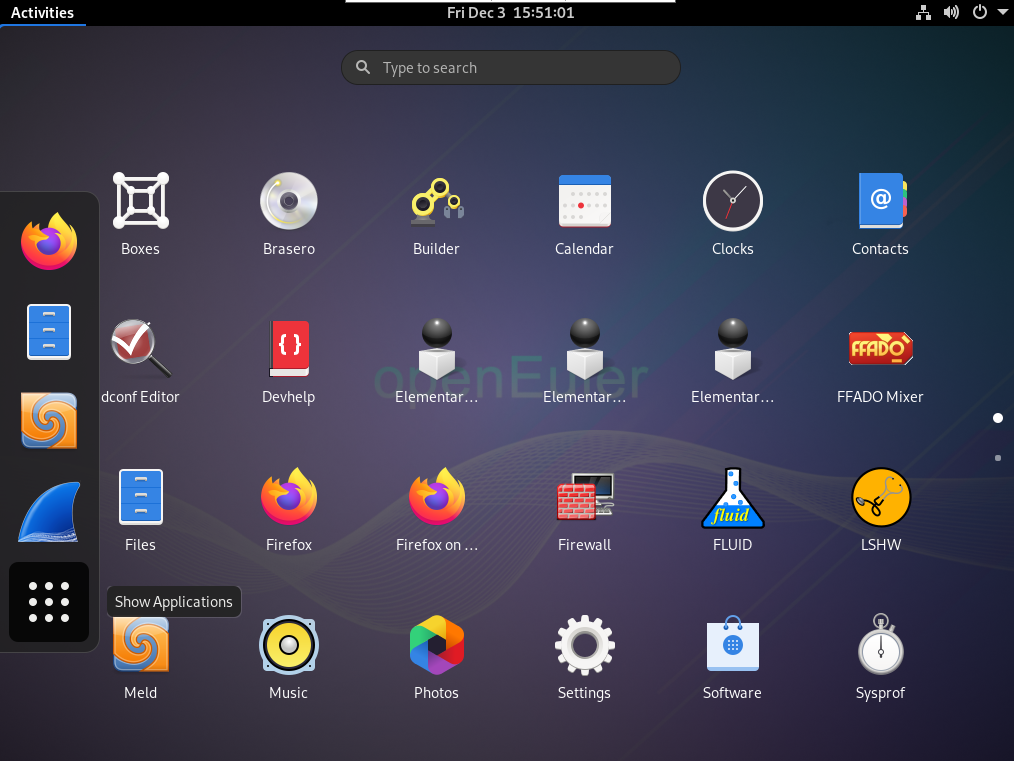Select the first page indicator dot
Image resolution: width=1014 pixels, height=761 pixels.
coord(998,418)
